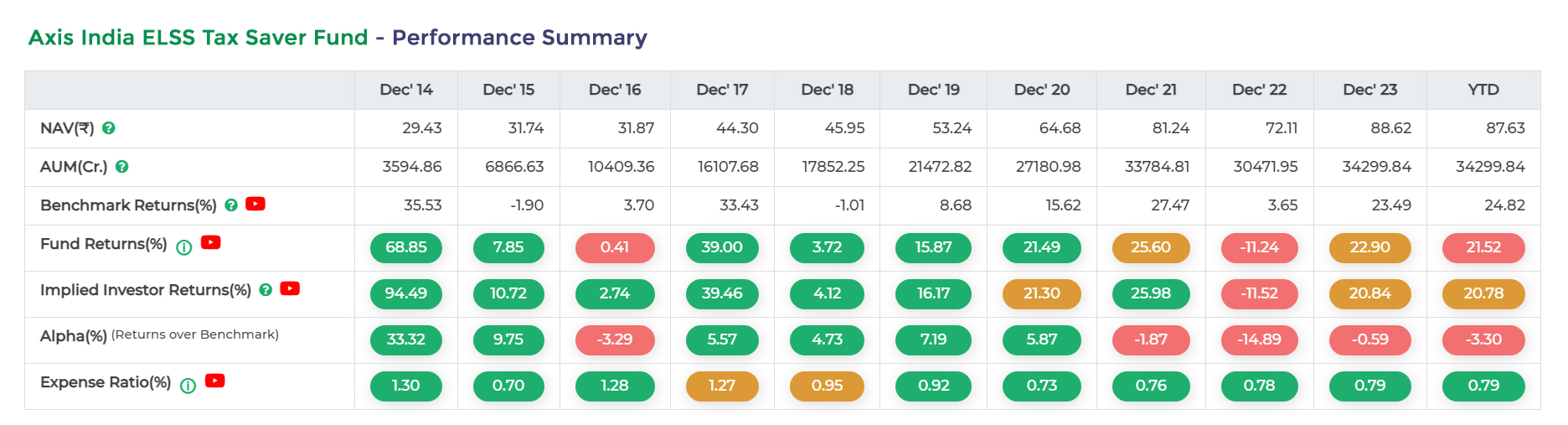1568x425 pixels.
Task: Select the orange 1.27 Expense Ratio badge
Action: point(722,386)
